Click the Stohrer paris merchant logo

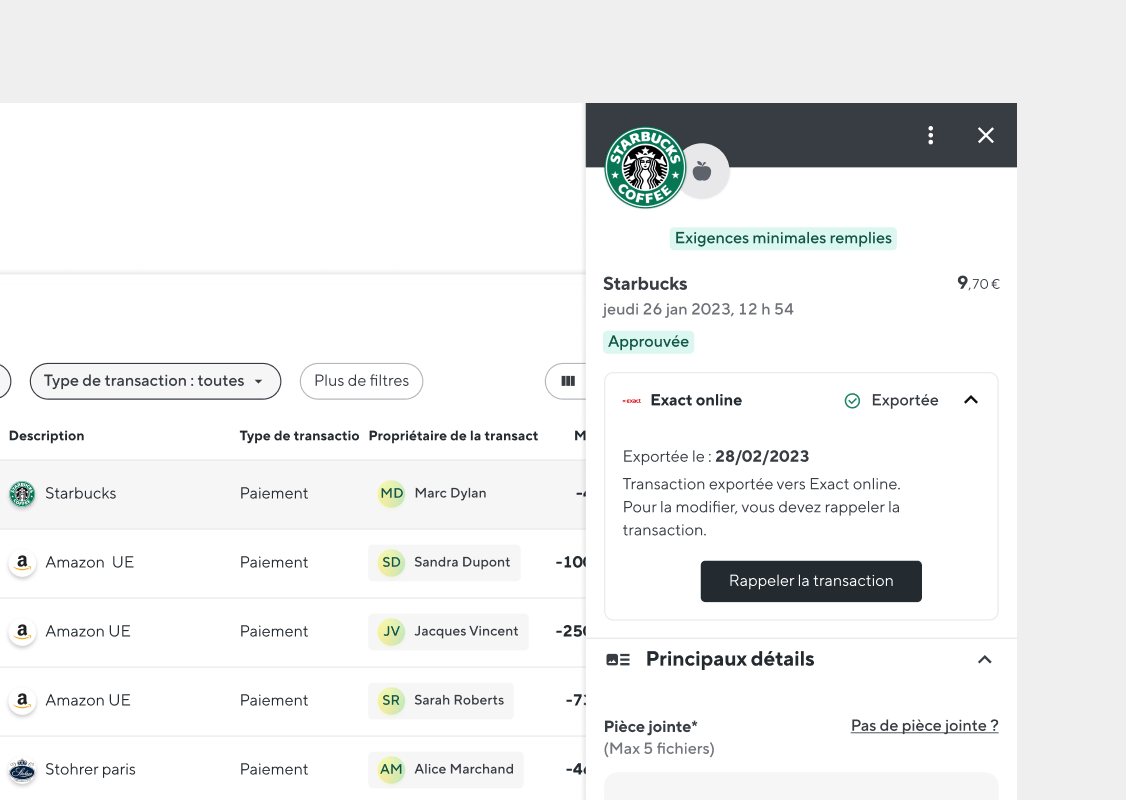(x=22, y=770)
